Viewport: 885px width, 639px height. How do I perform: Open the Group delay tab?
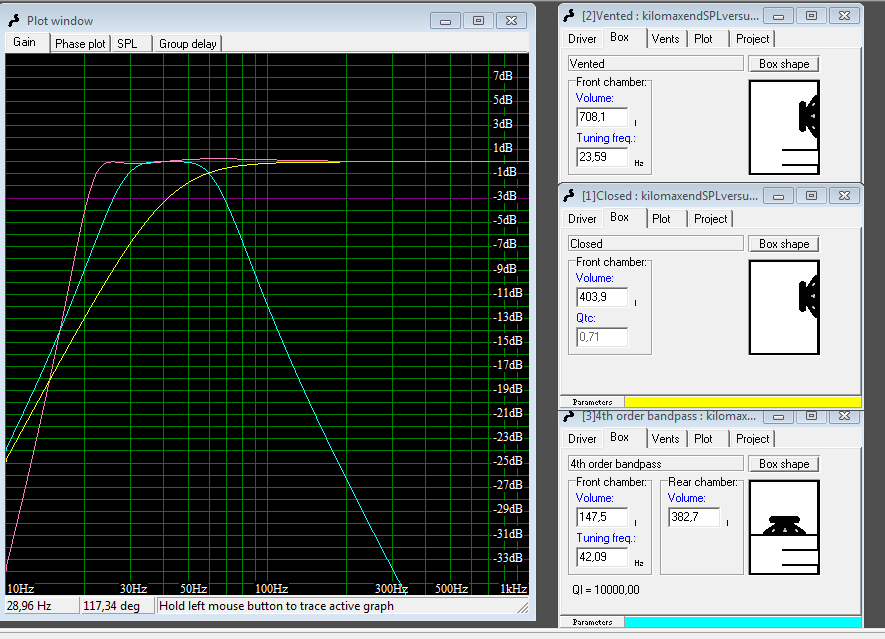coord(187,43)
